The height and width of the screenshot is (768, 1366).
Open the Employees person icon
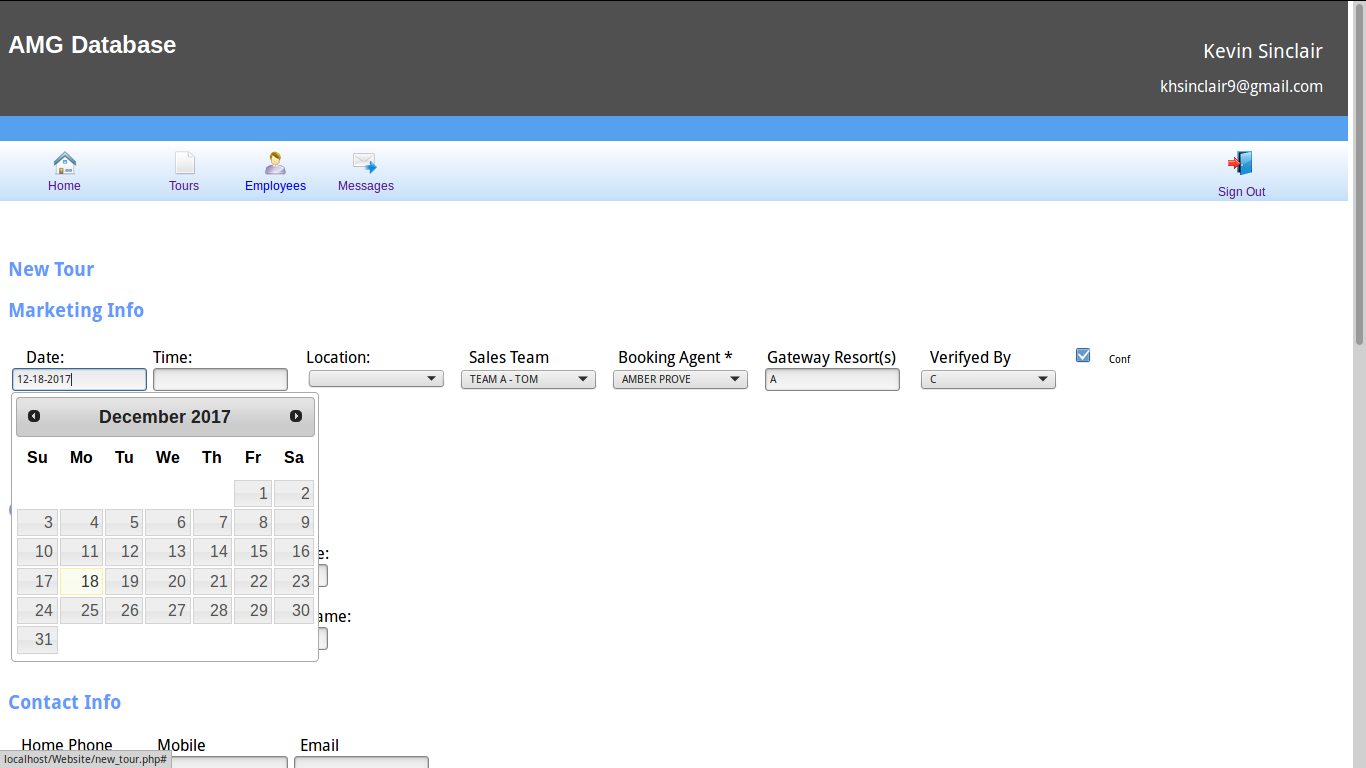point(275,164)
